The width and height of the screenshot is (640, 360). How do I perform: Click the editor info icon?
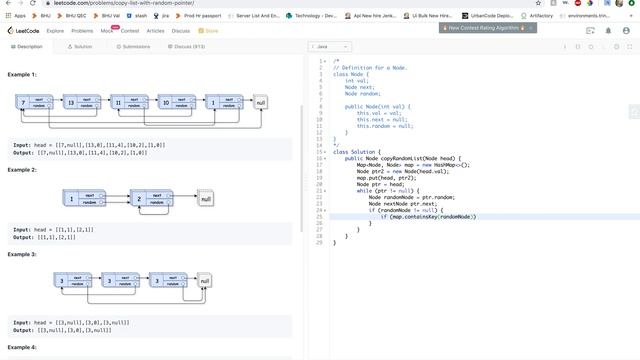tap(565, 47)
